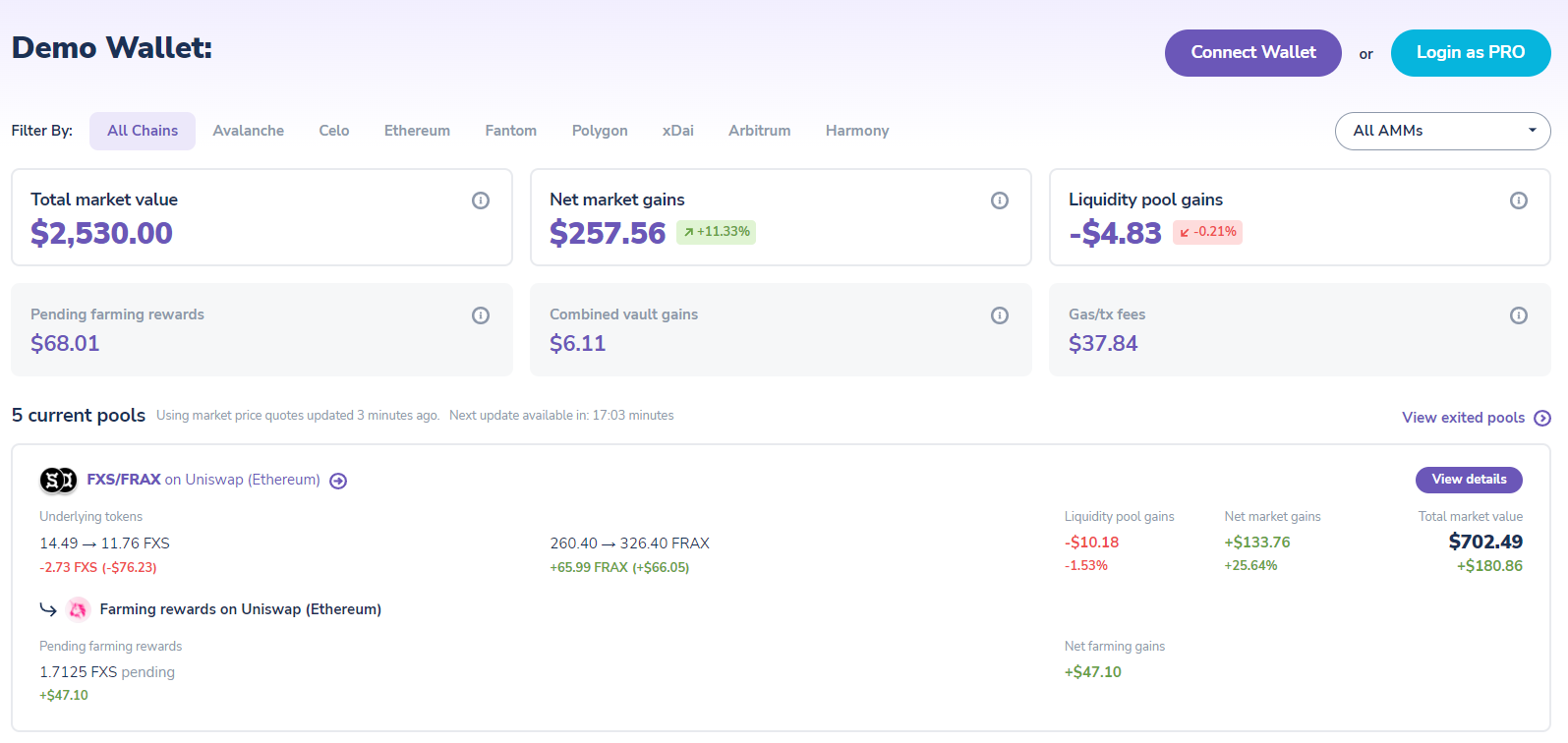Click +$47.10 under Net farming gains
1568x743 pixels.
click(x=1093, y=672)
